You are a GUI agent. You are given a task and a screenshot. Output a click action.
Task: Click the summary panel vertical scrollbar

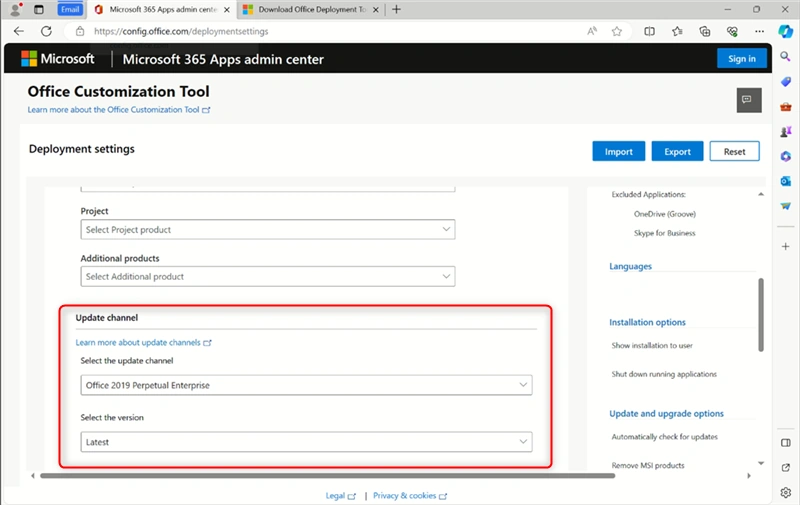tap(761, 315)
